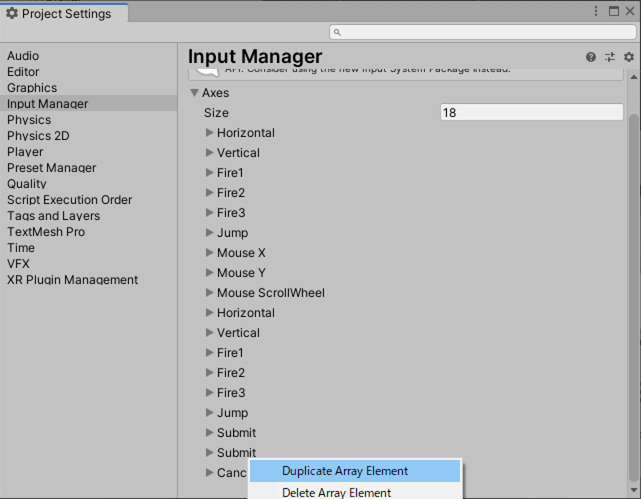Screen dimensions: 641x499
Task: Click the scrollbar up arrow
Action: coord(634,77)
